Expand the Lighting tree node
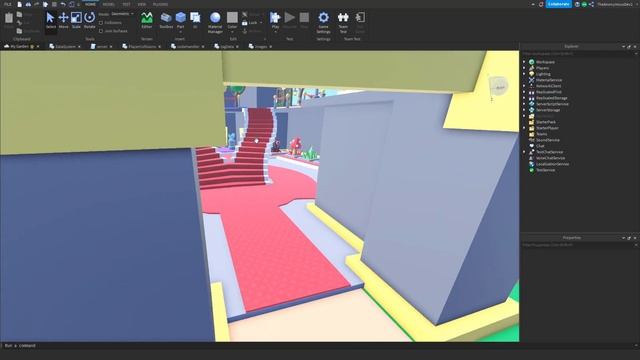The height and width of the screenshot is (360, 640). click(524, 74)
